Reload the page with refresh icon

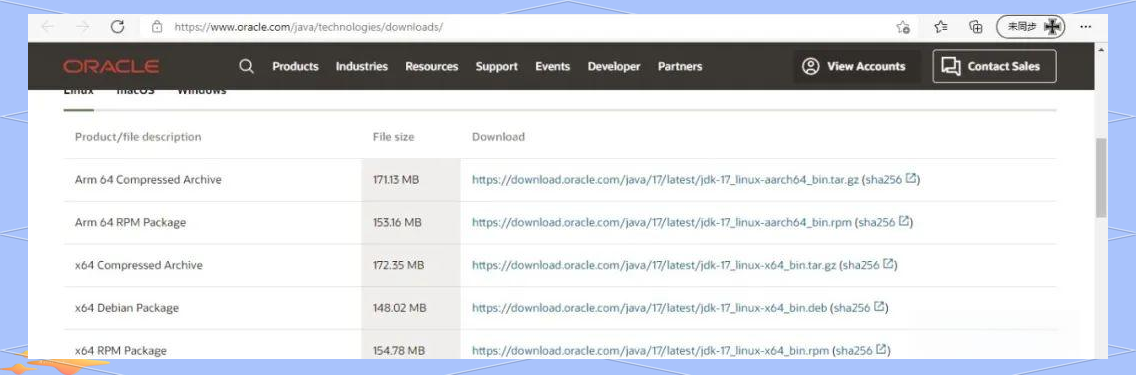pos(117,27)
